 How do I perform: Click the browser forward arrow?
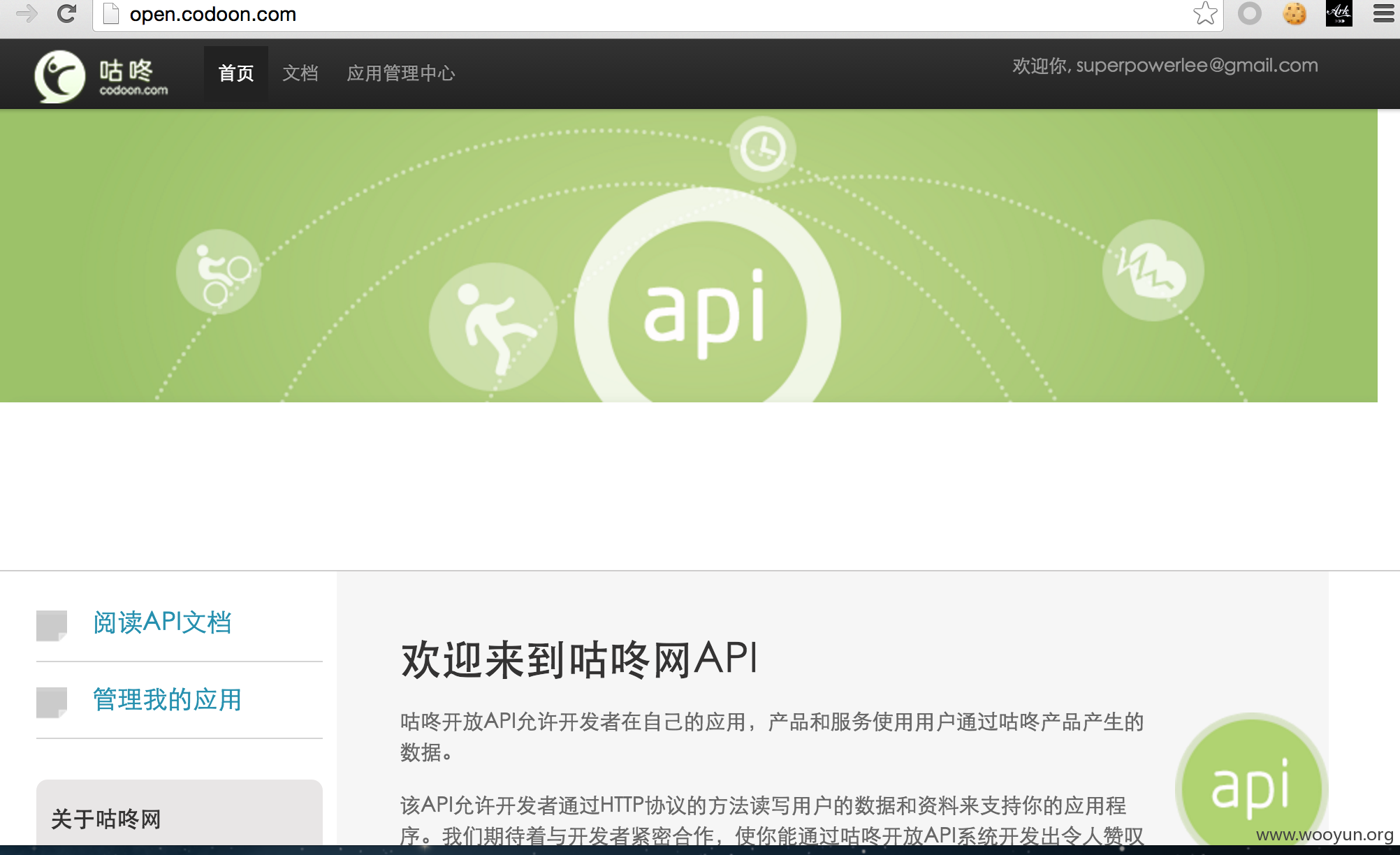pyautogui.click(x=27, y=13)
